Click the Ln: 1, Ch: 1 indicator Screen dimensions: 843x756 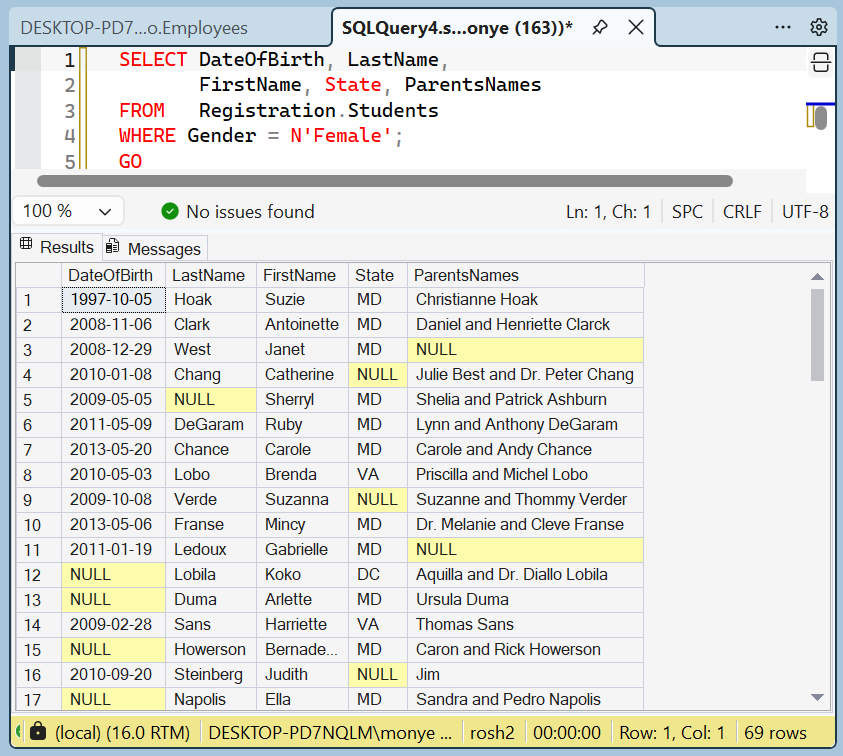coord(608,212)
